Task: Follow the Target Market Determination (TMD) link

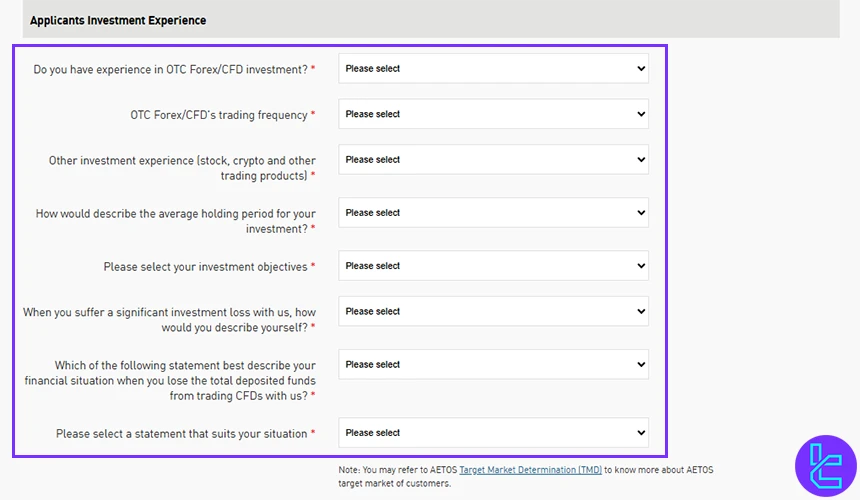Action: pos(530,470)
